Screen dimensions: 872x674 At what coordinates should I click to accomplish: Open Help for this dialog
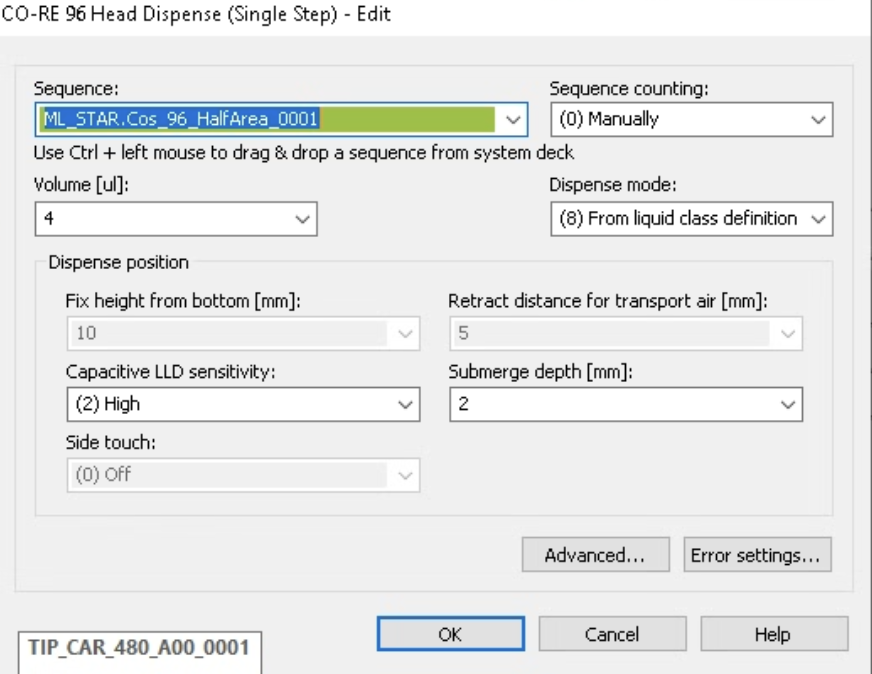click(x=774, y=634)
